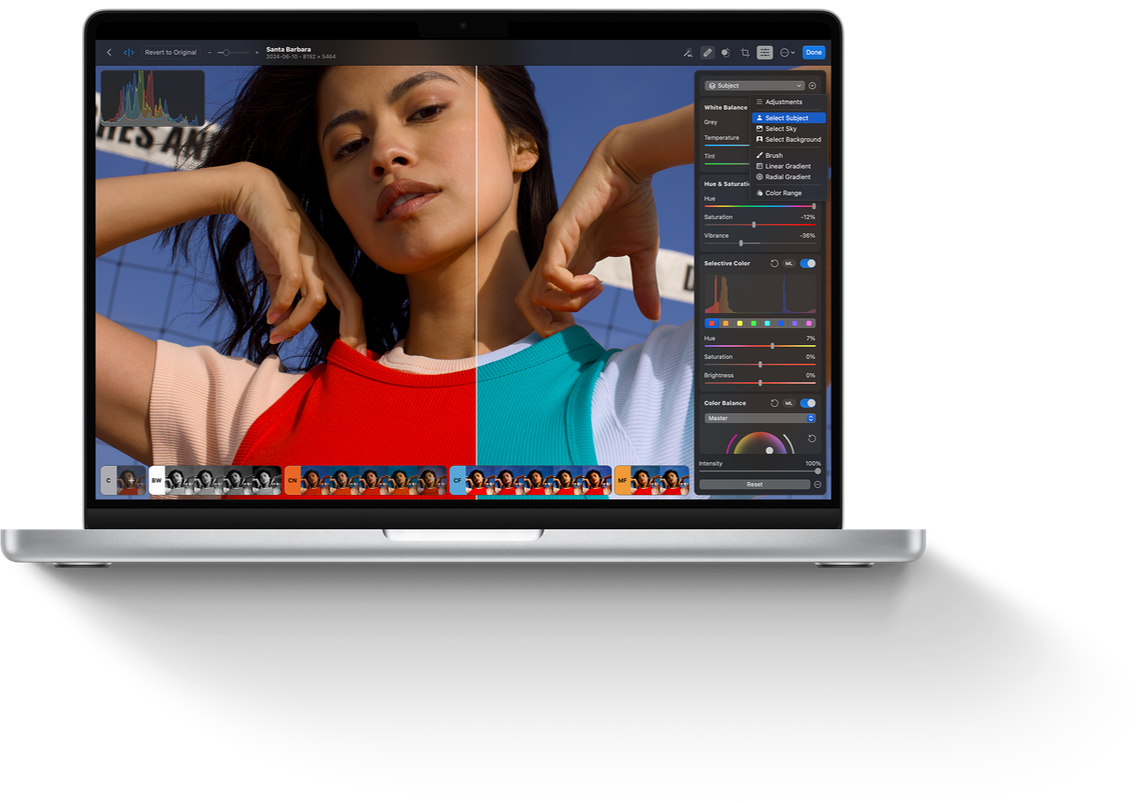
Task: Open the color adjustments sliders panel icon
Action: (765, 52)
